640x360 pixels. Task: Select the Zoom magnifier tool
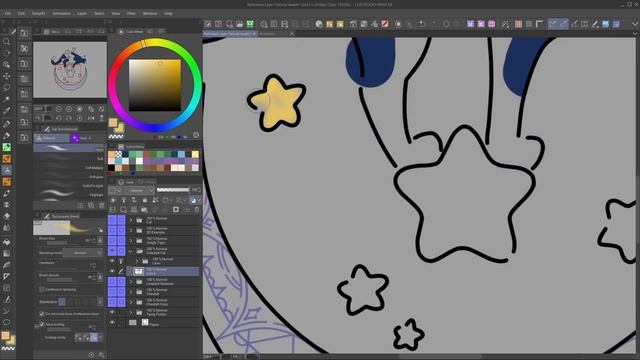coord(7,42)
